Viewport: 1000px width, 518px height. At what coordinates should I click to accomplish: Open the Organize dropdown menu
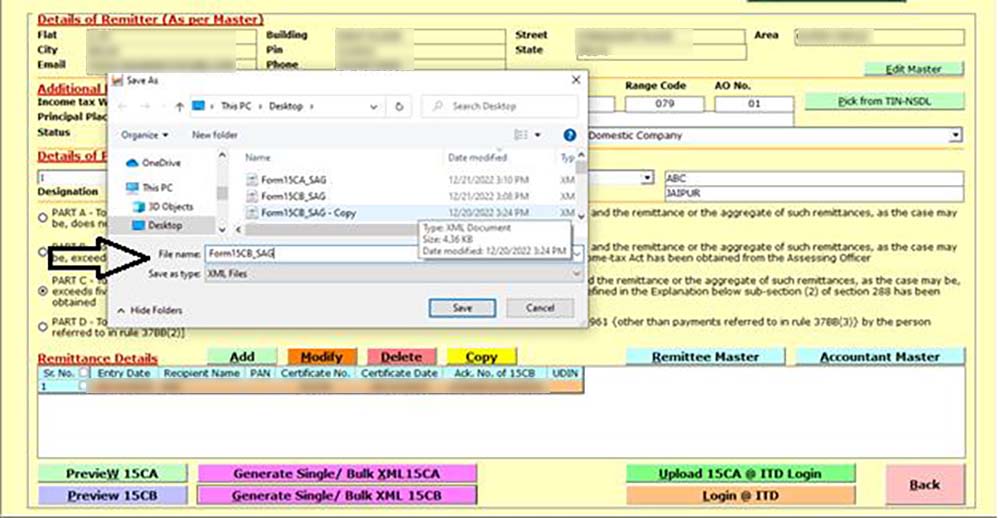[x=145, y=134]
